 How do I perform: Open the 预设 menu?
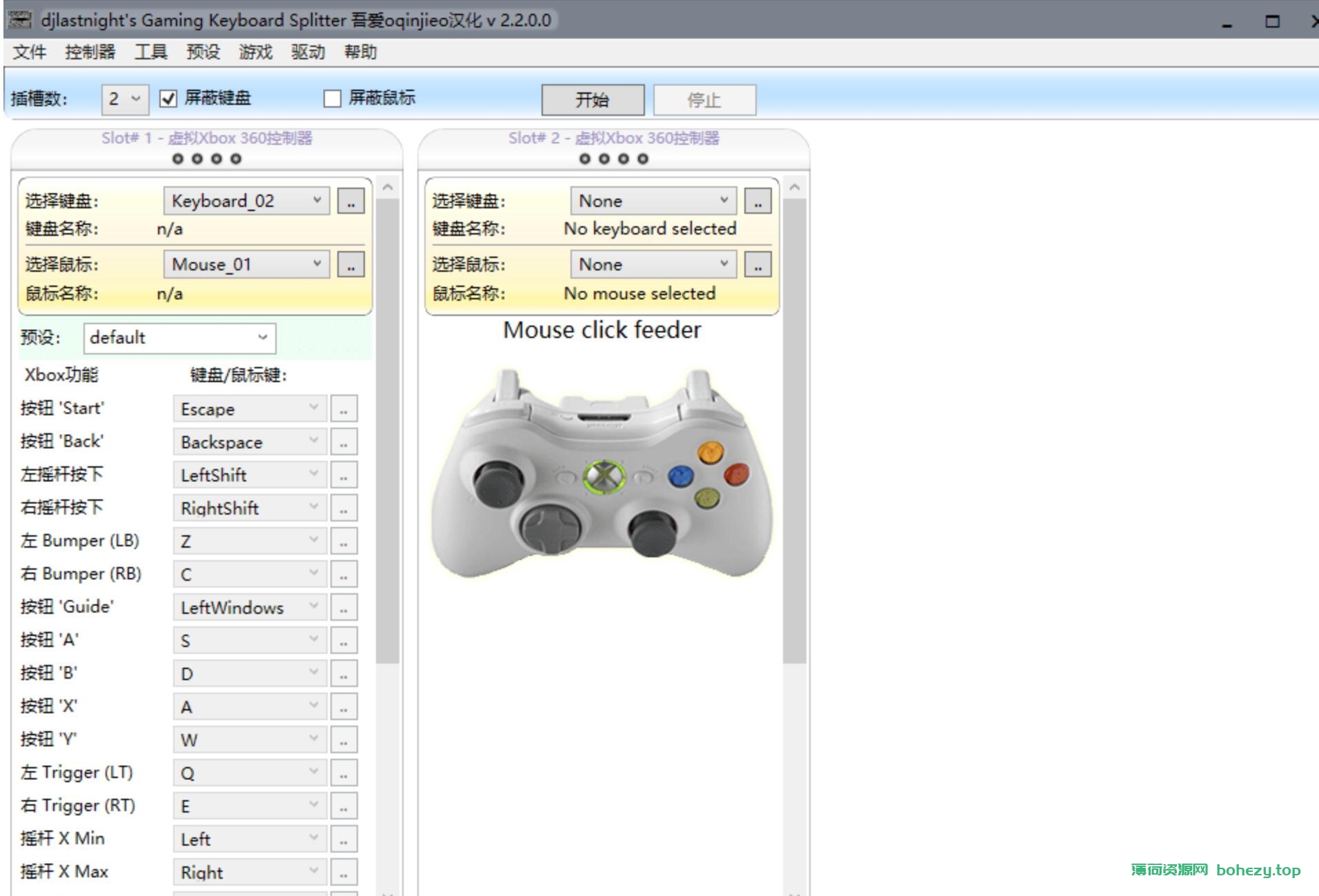pyautogui.click(x=204, y=52)
